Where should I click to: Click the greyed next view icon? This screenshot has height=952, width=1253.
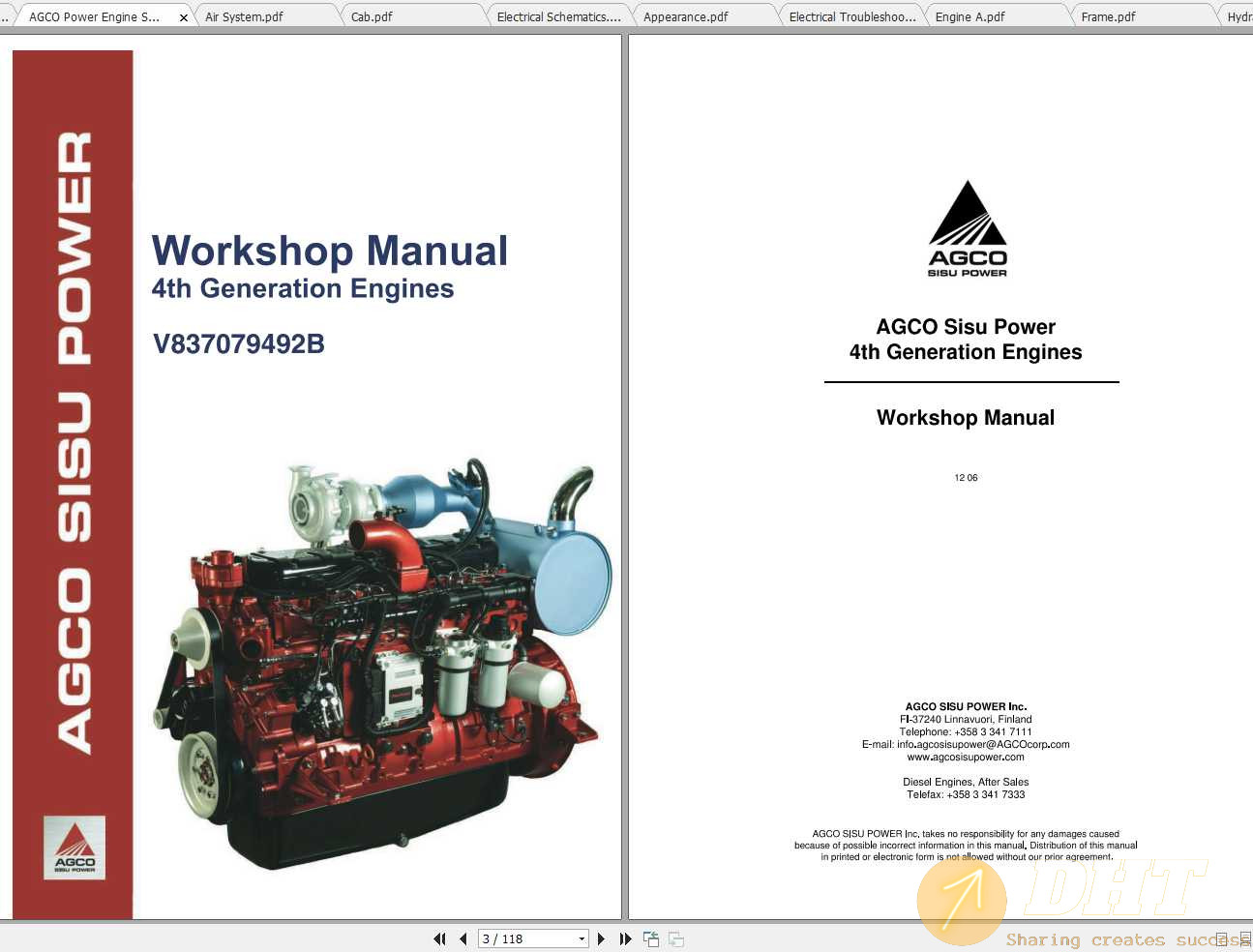(x=676, y=938)
